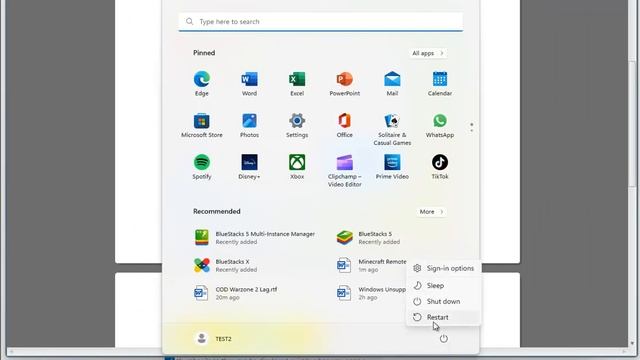Open TEST2 user account menu
Viewport: 640px width, 360px height.
[x=213, y=338]
